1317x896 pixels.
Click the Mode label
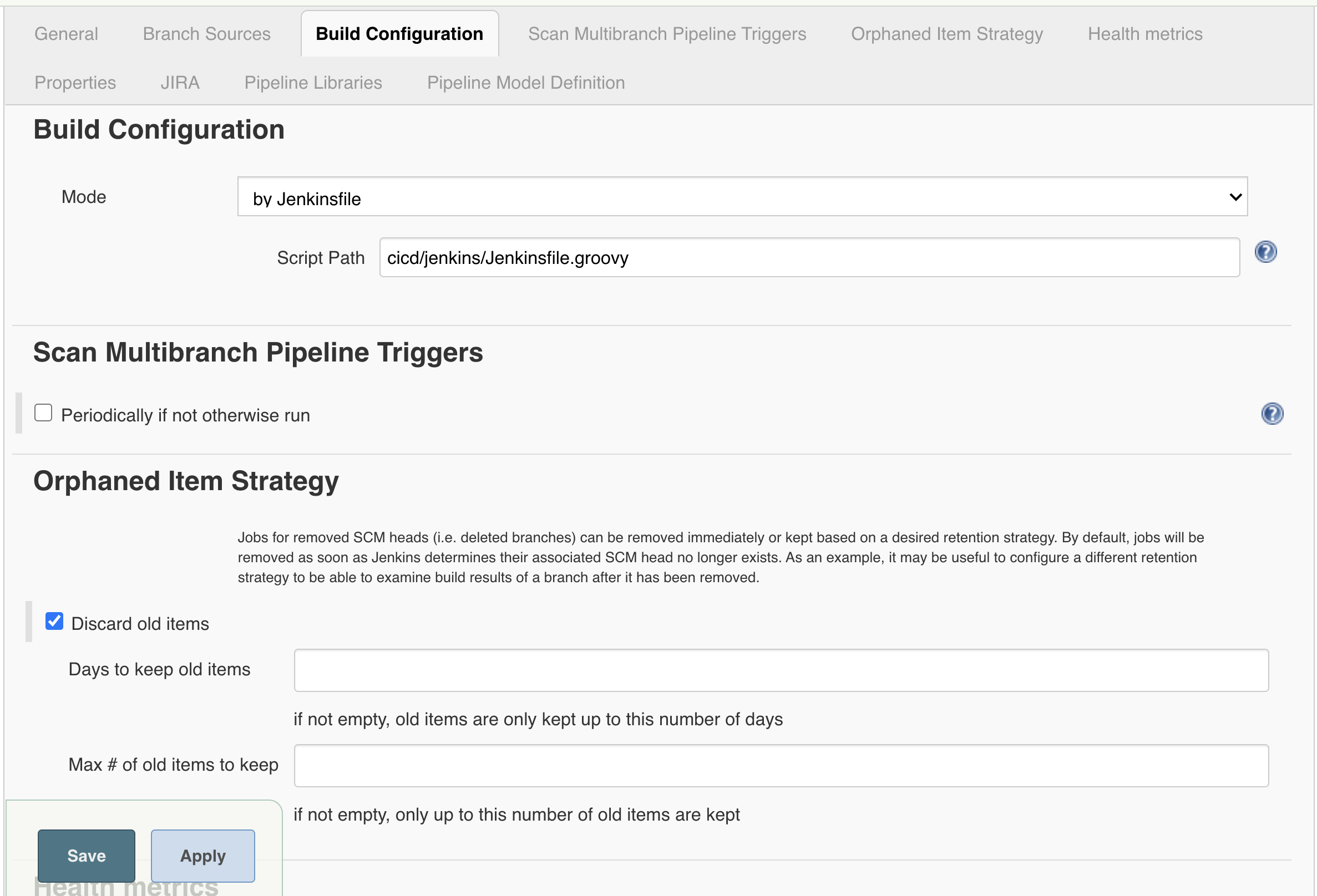[x=84, y=196]
